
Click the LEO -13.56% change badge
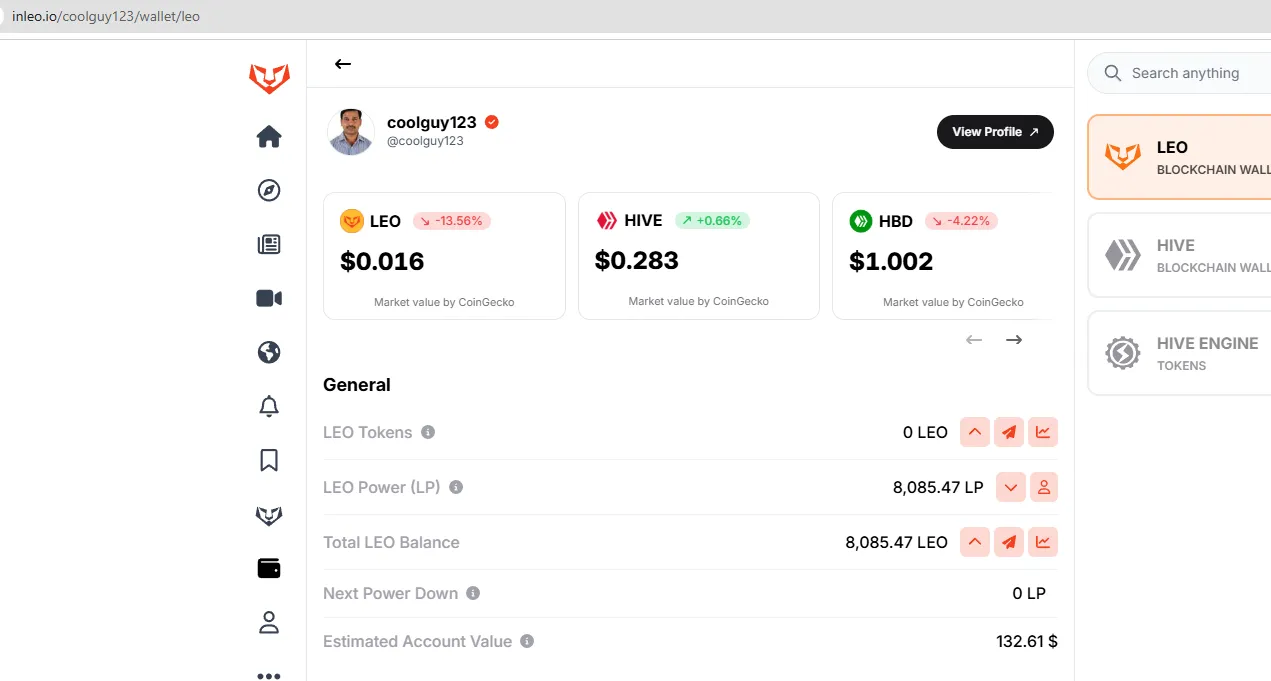(452, 221)
